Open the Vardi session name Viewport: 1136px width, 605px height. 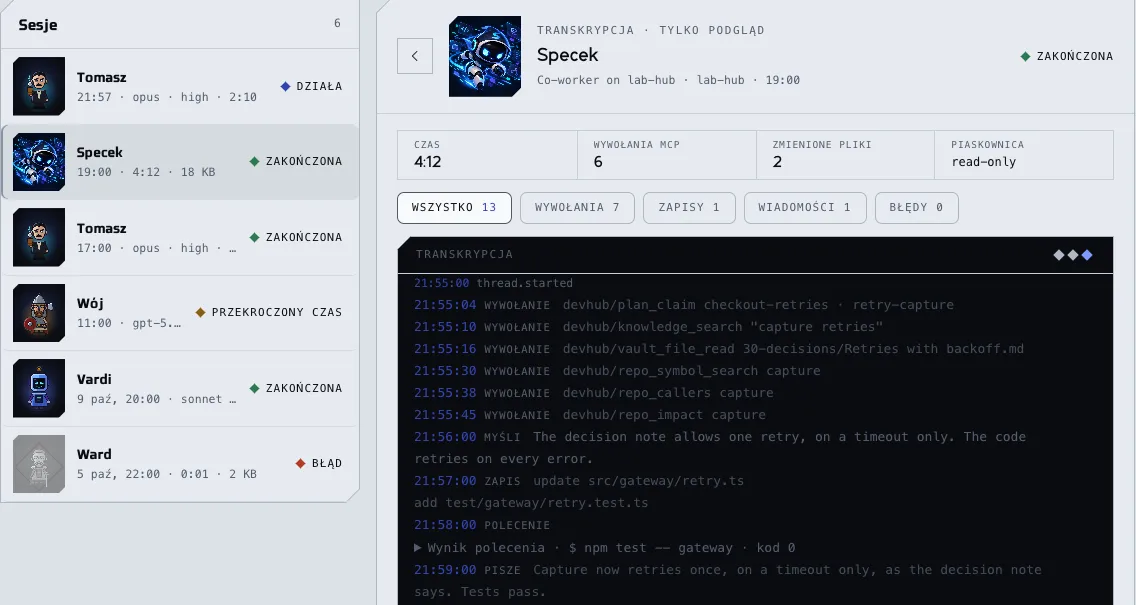[94, 380]
